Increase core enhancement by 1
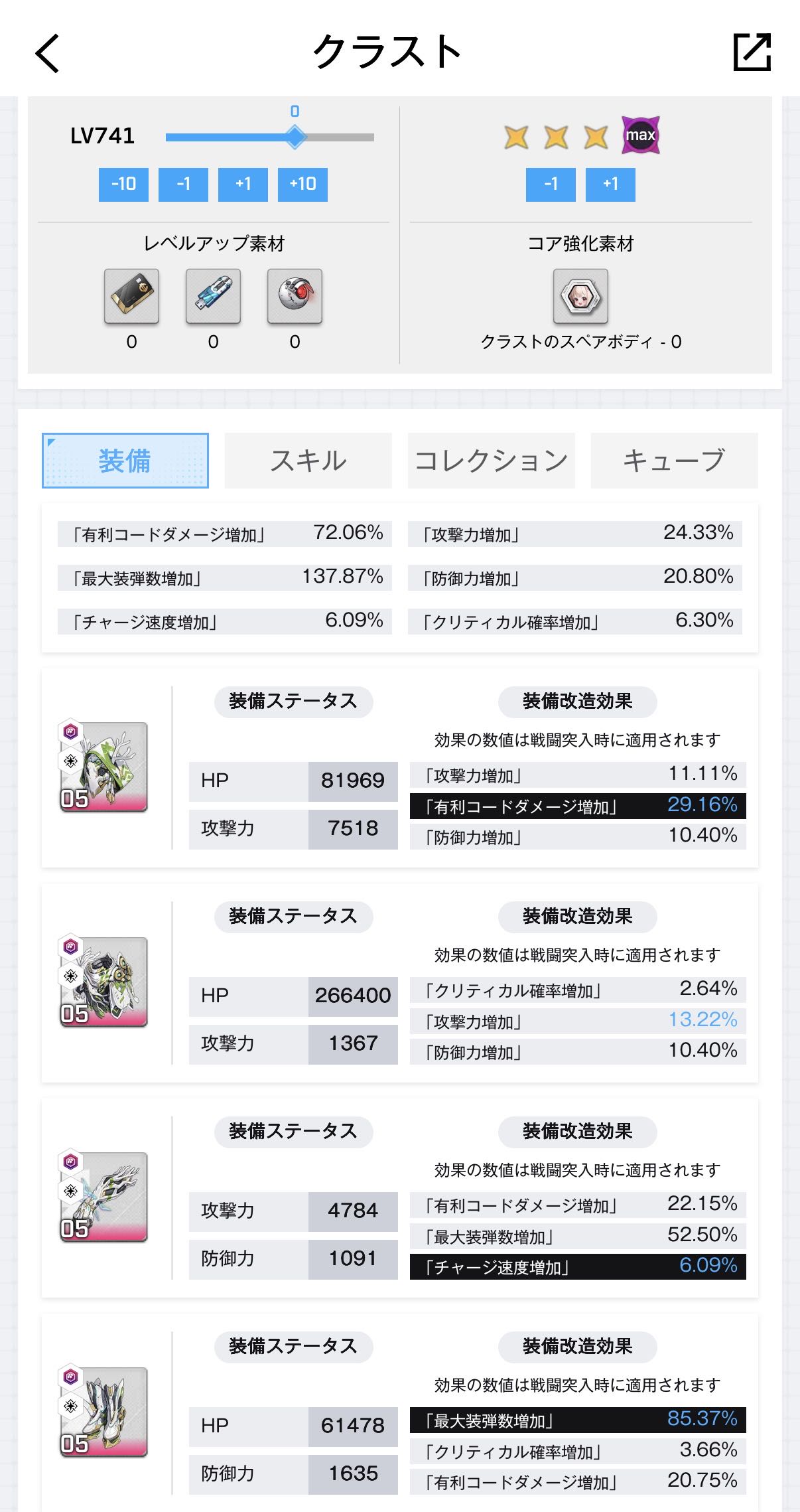Image resolution: width=800 pixels, height=1512 pixels. click(x=610, y=184)
